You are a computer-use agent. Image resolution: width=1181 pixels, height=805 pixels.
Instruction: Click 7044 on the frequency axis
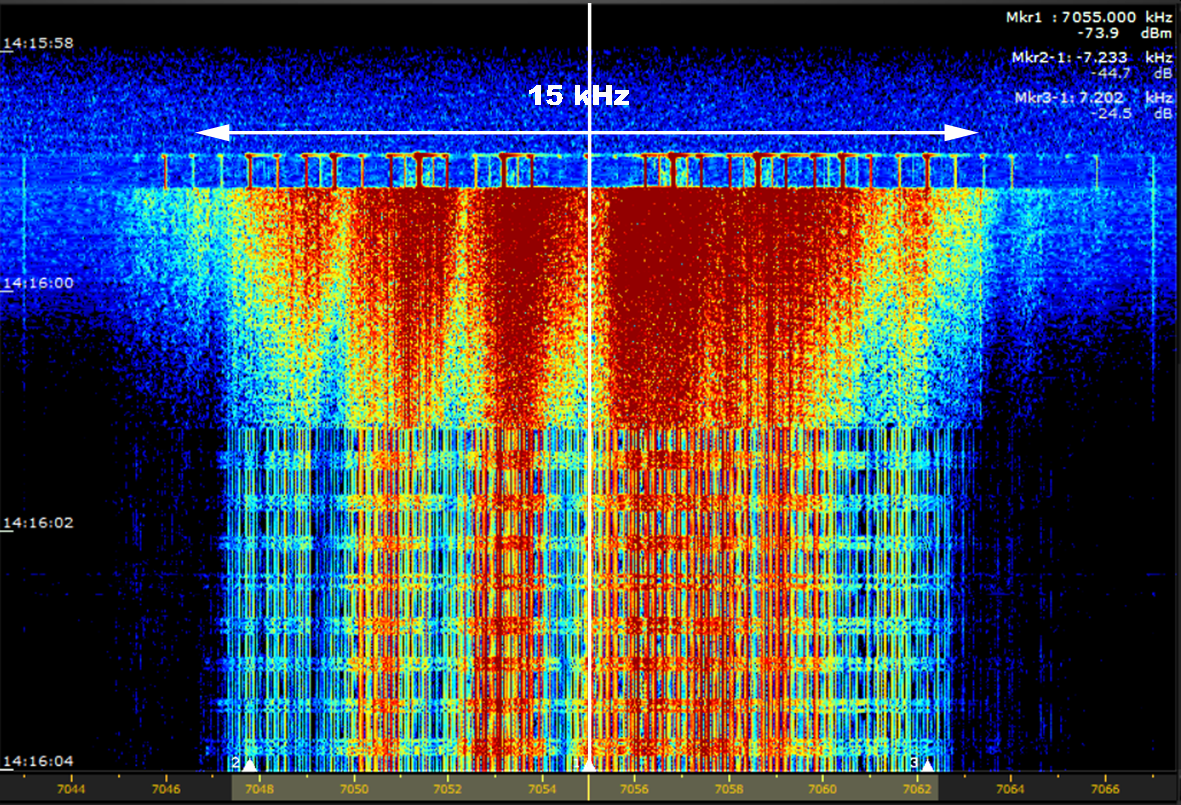pyautogui.click(x=72, y=789)
